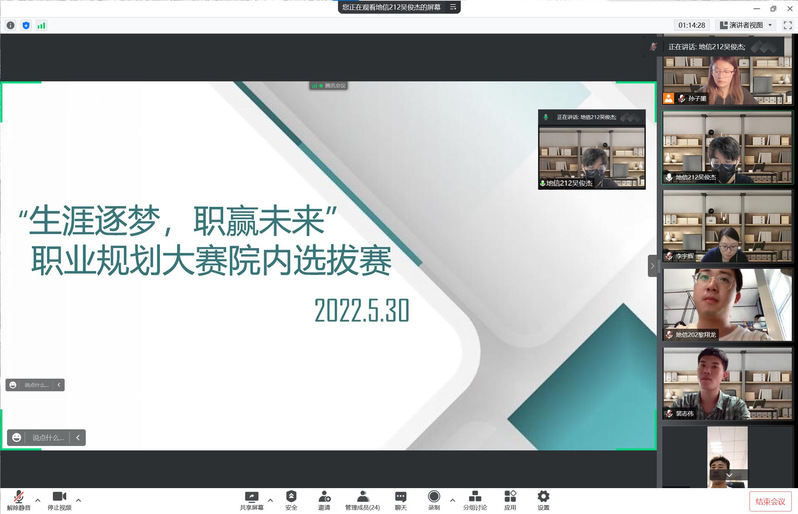Open 设置 settings in meeting toolbar
The image size is (798, 514).
click(543, 500)
